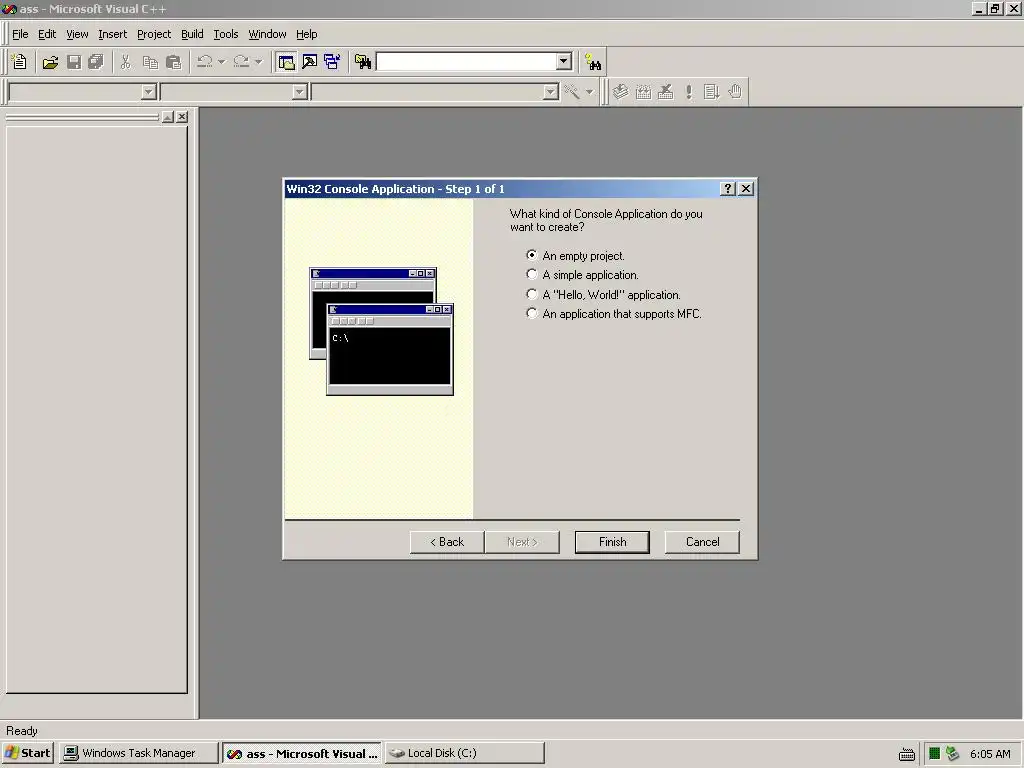This screenshot has height=768, width=1024.
Task: Click the Build project icon
Action: pos(643,92)
